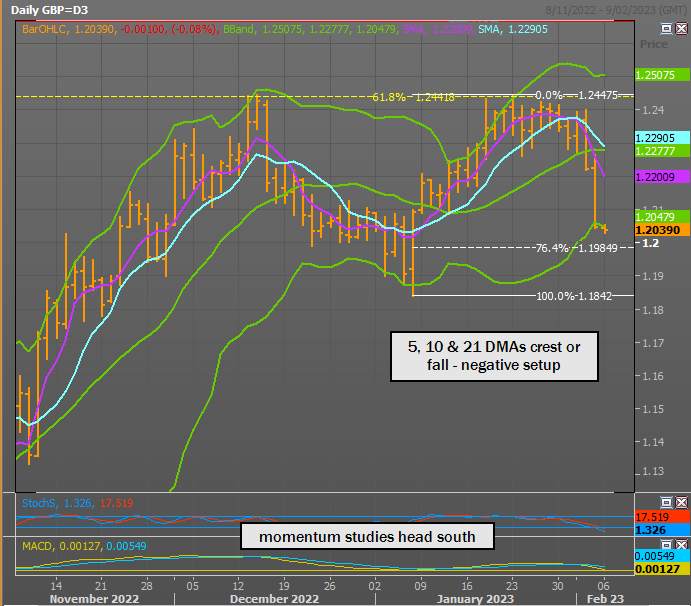Select the 1.25075 upper band price tag
691x606 pixels.
pyautogui.click(x=662, y=74)
